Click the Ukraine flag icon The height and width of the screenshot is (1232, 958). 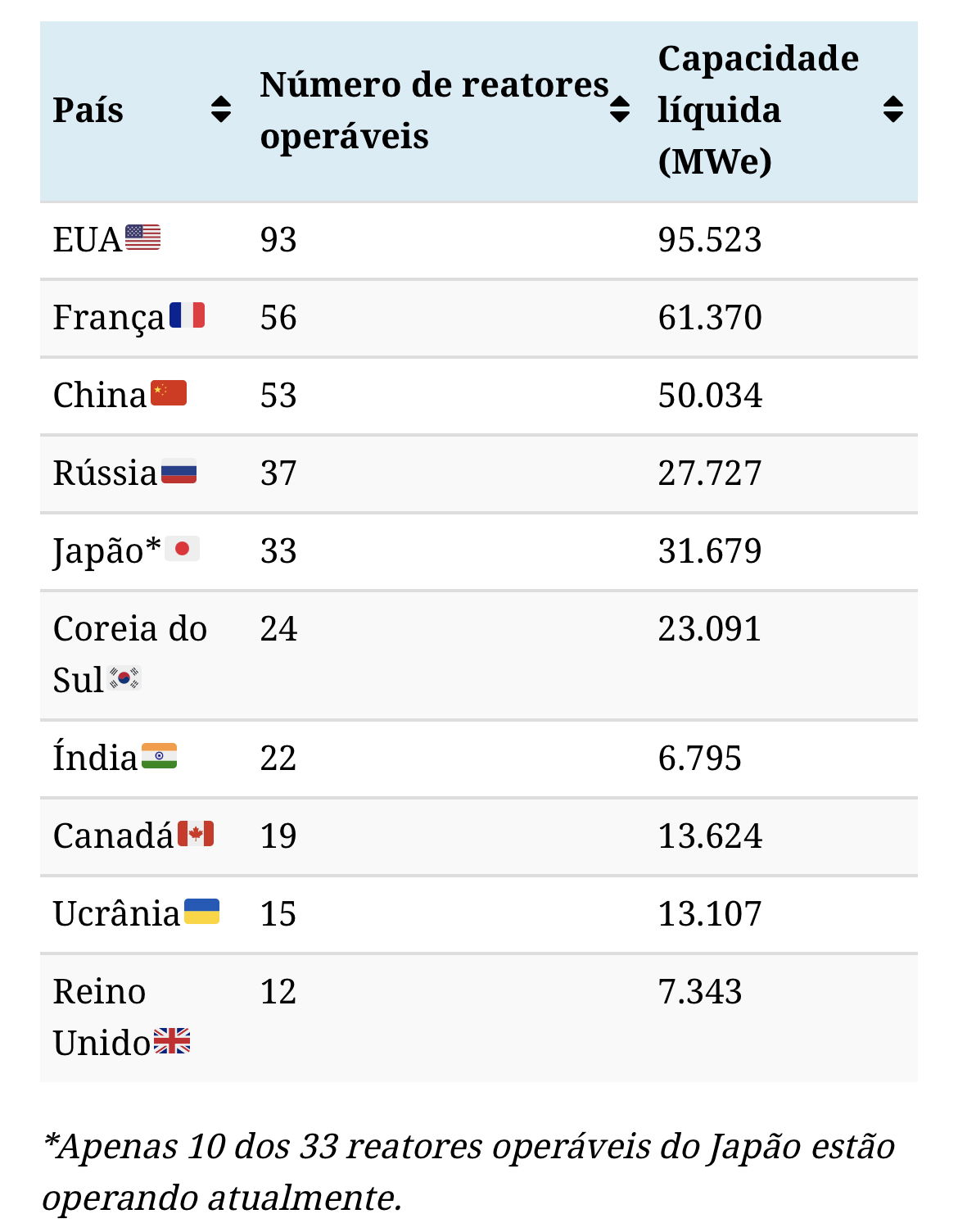click(201, 912)
